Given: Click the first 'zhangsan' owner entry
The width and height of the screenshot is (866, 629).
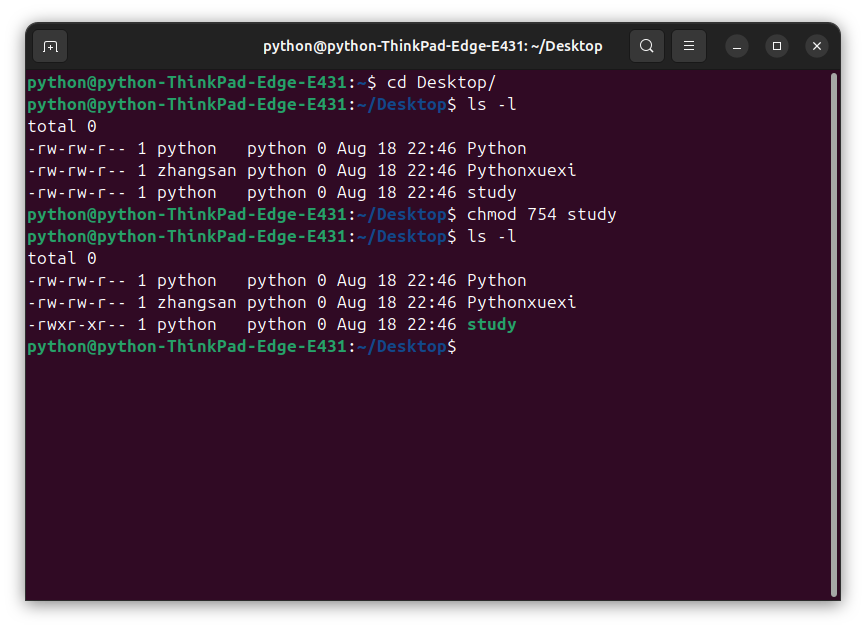Looking at the screenshot, I should pos(197,171).
